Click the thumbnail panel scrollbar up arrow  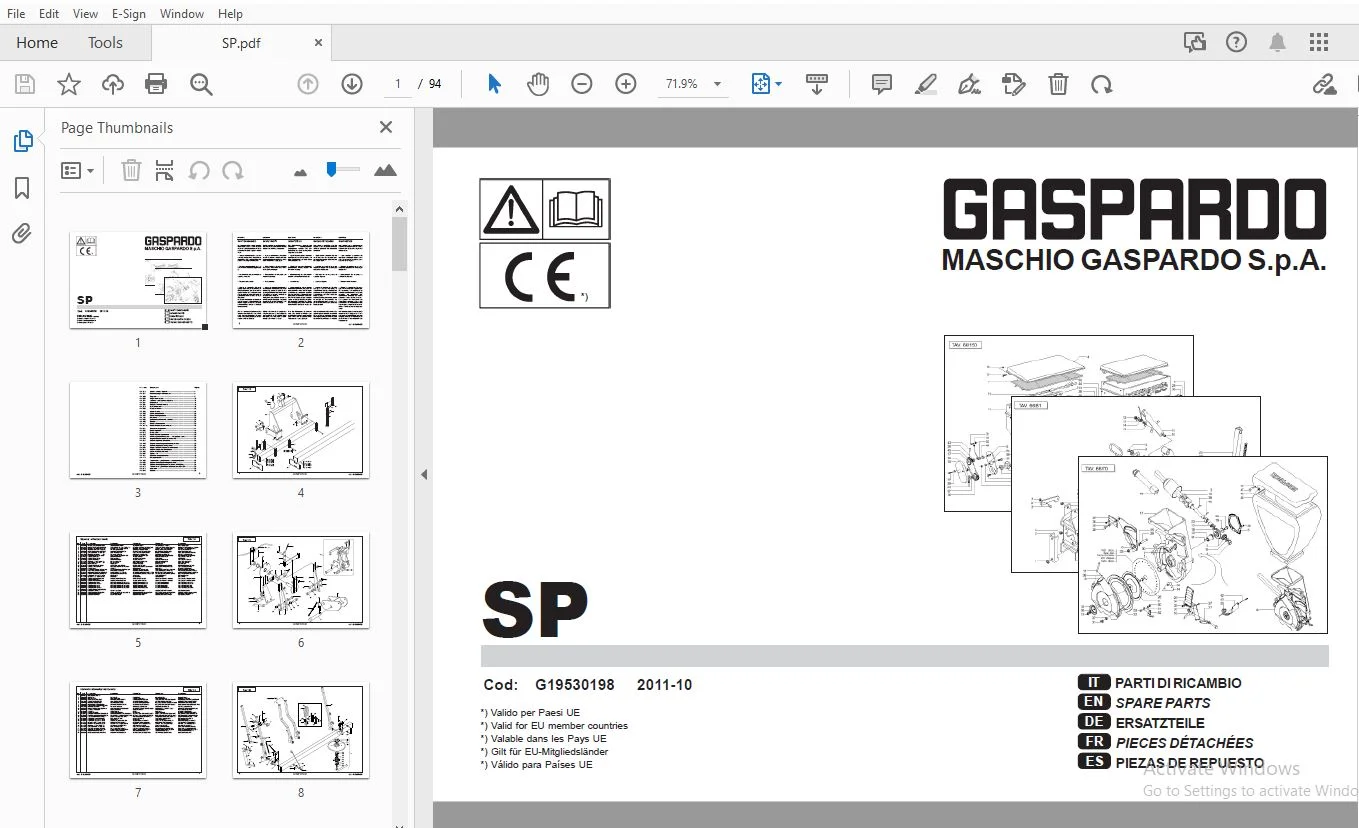coord(399,209)
